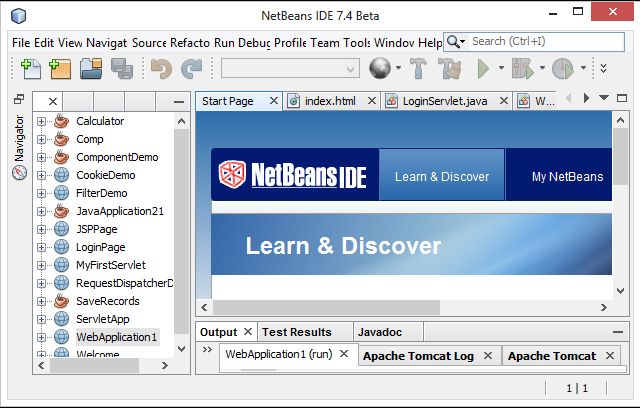The width and height of the screenshot is (640, 408).
Task: Switch to the LoginServlet.java tab
Action: click(445, 101)
